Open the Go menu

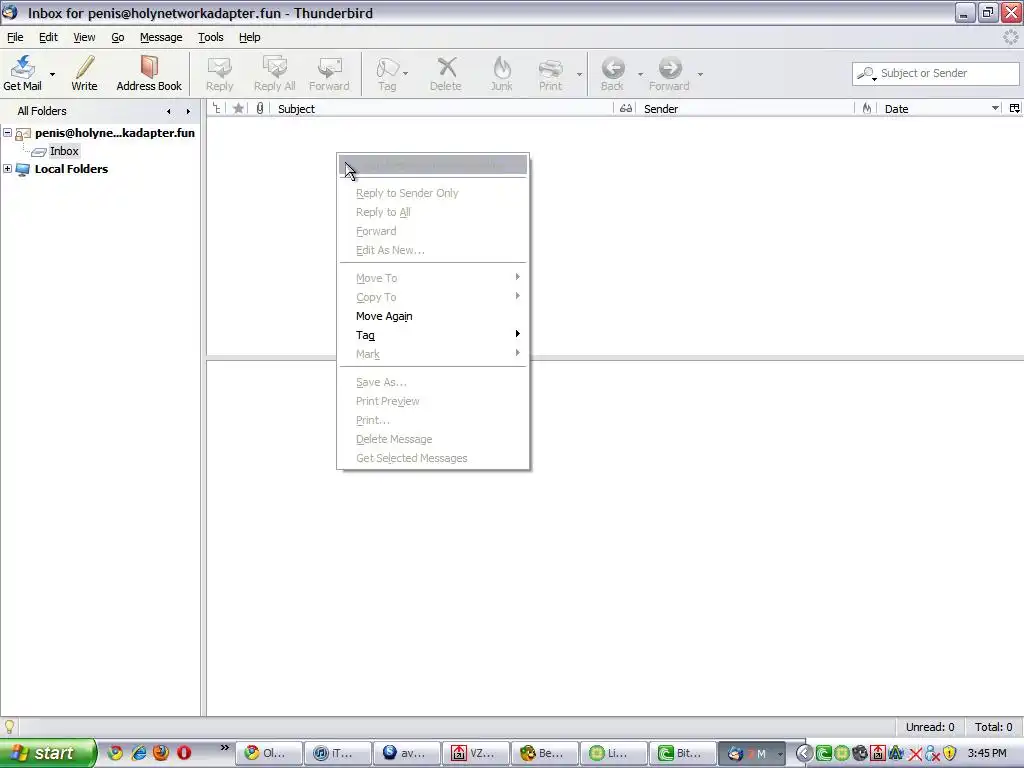point(118,37)
